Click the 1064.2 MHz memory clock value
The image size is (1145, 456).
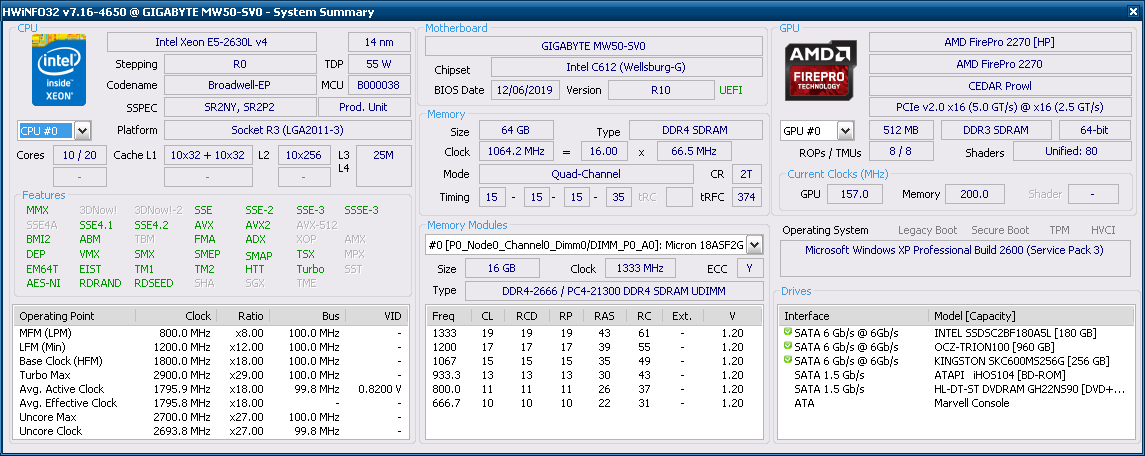(516, 152)
